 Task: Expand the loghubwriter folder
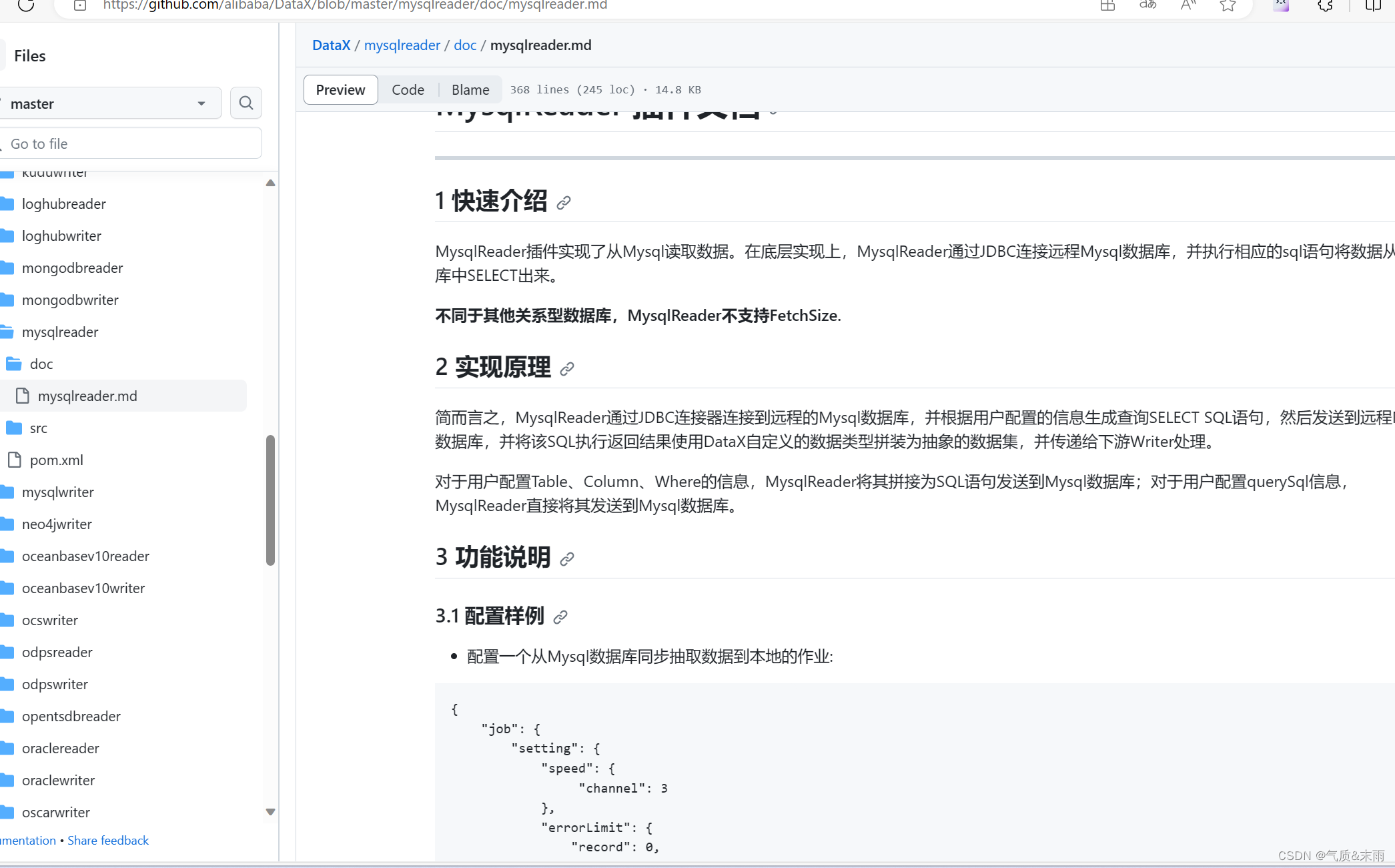click(61, 236)
